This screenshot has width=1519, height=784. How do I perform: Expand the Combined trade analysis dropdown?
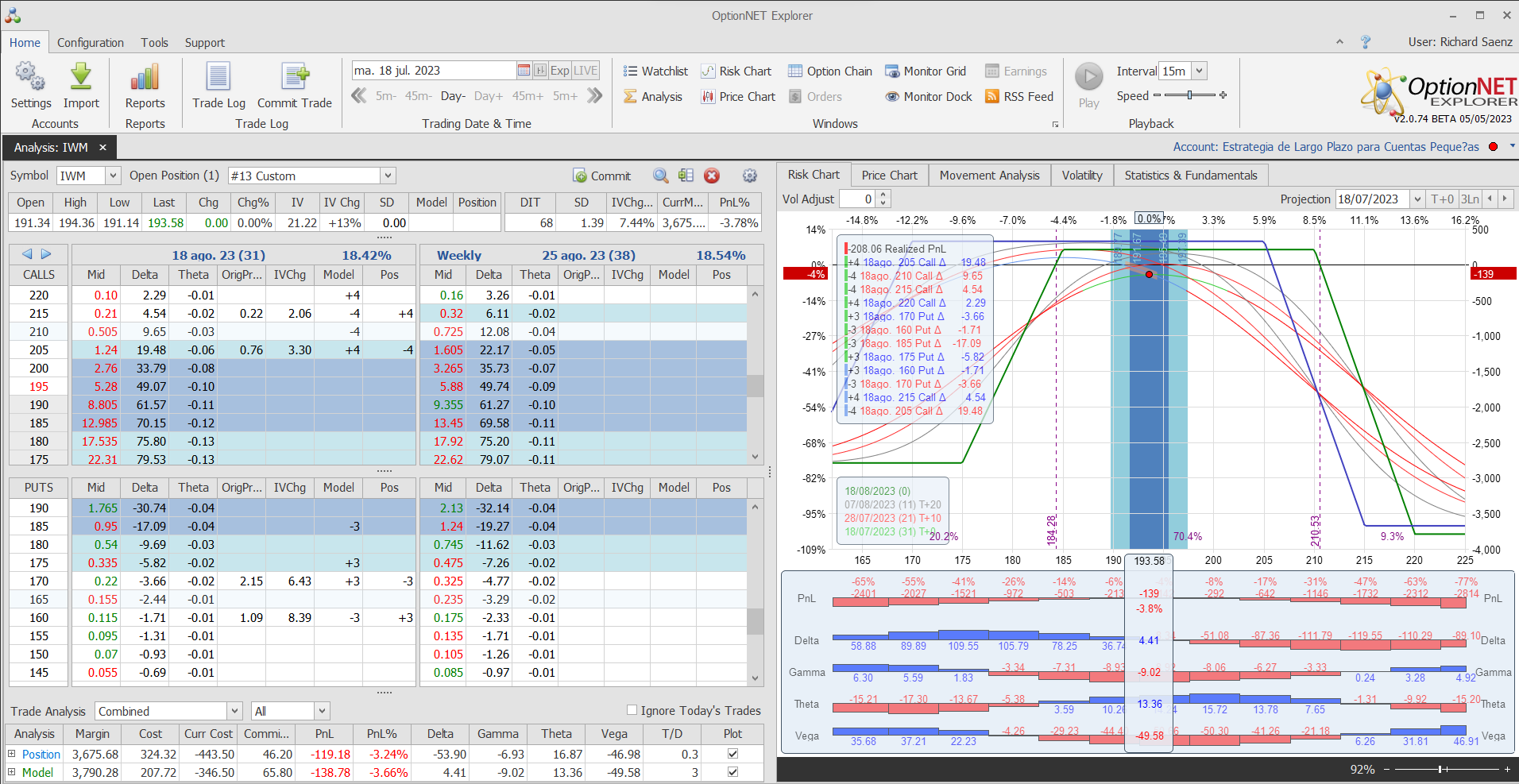coord(234,711)
